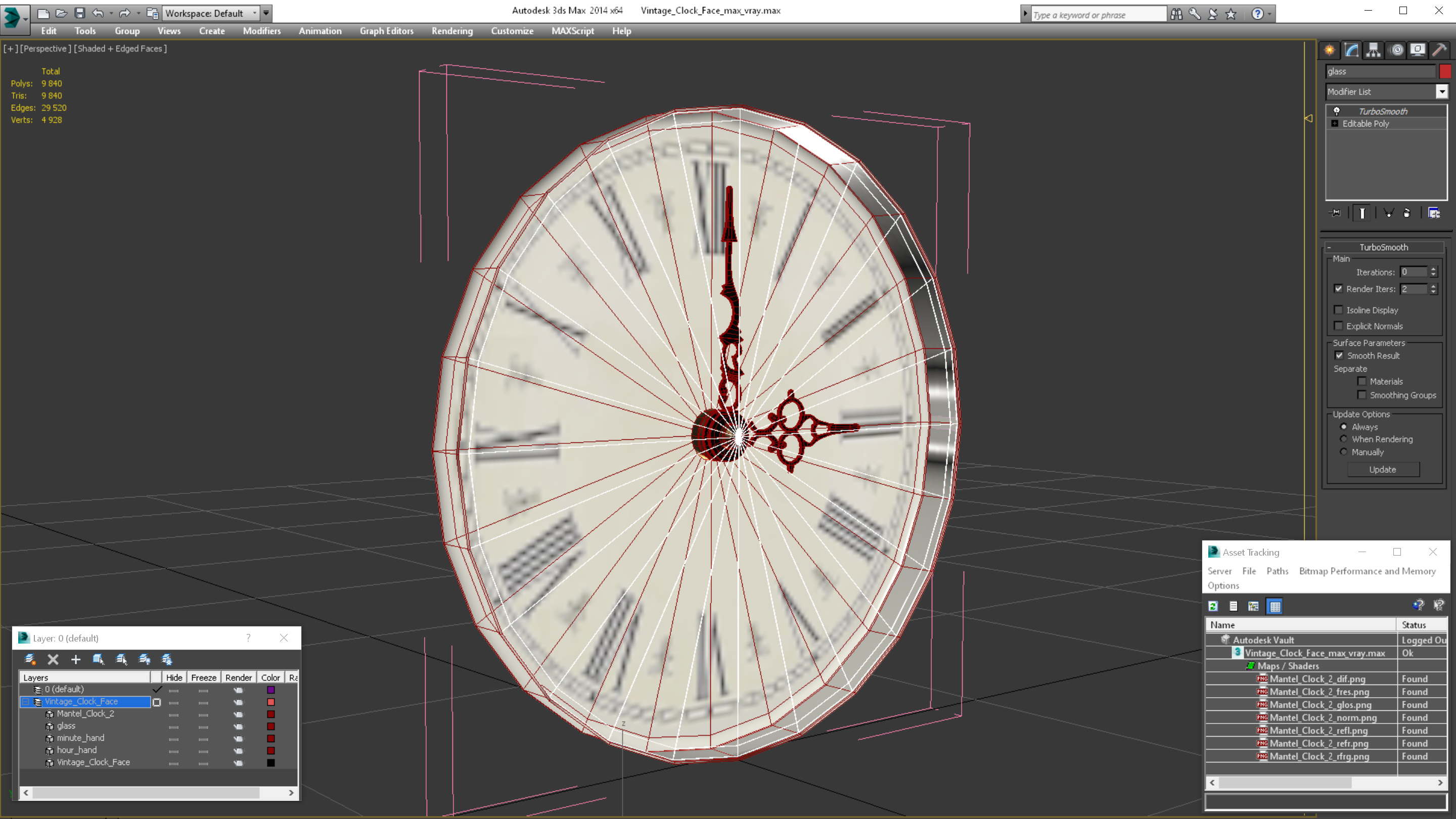Click Select Highlighted Objects icon in Layer dialog

click(x=99, y=659)
